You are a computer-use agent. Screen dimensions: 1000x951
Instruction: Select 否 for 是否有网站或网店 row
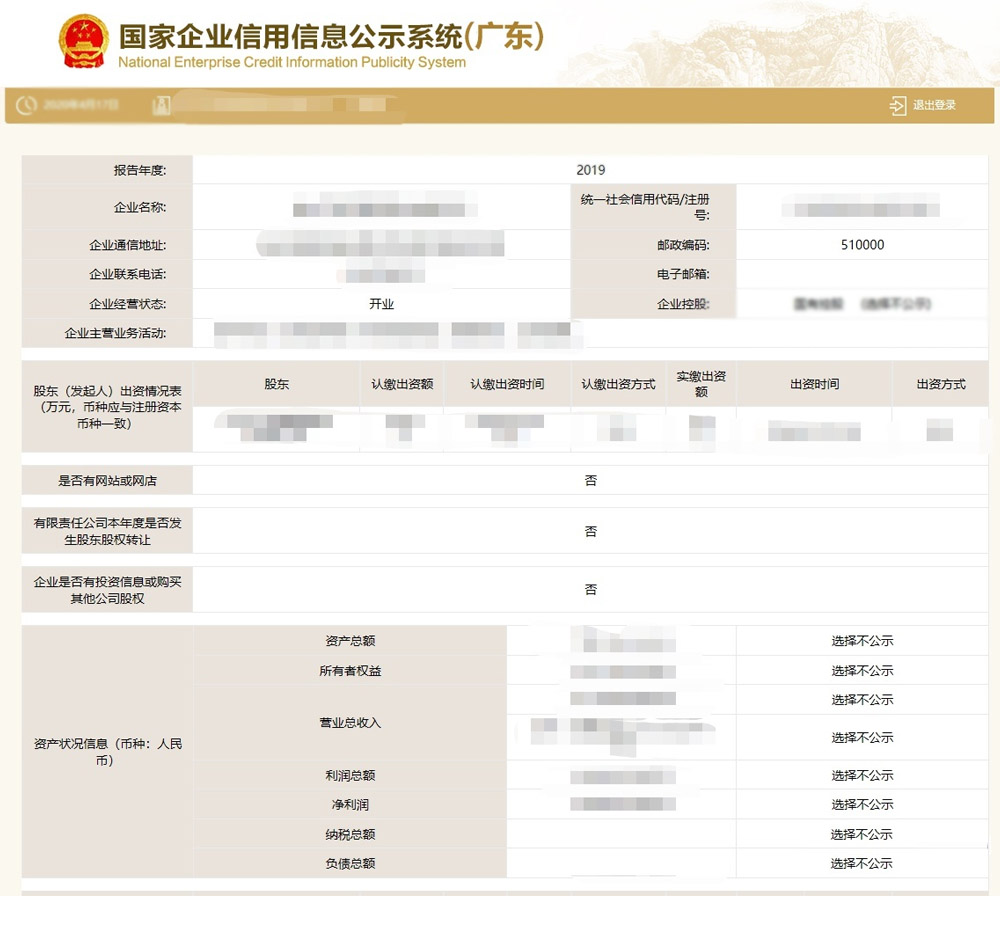590,481
